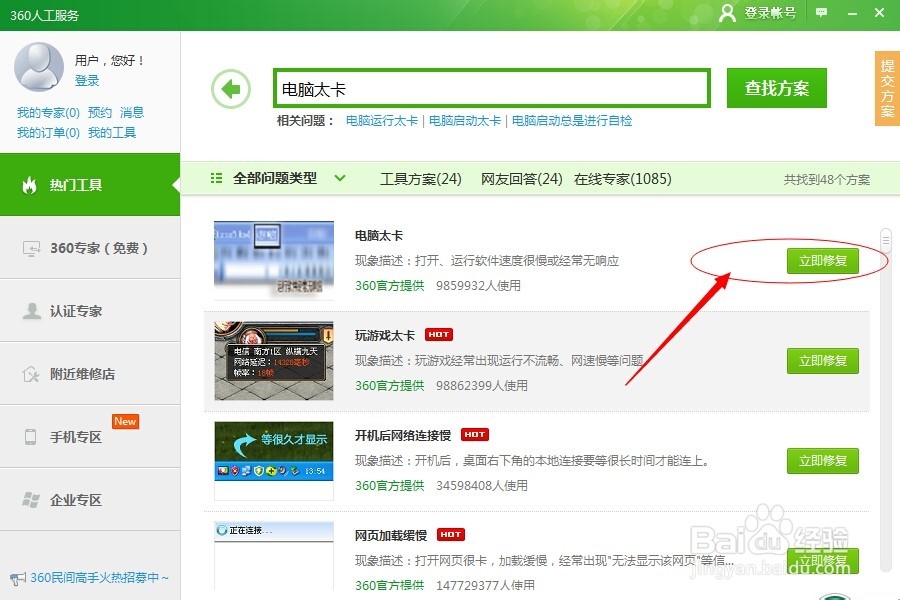Click the login account person icon
Viewport: 900px width, 600px height.
pos(727,13)
